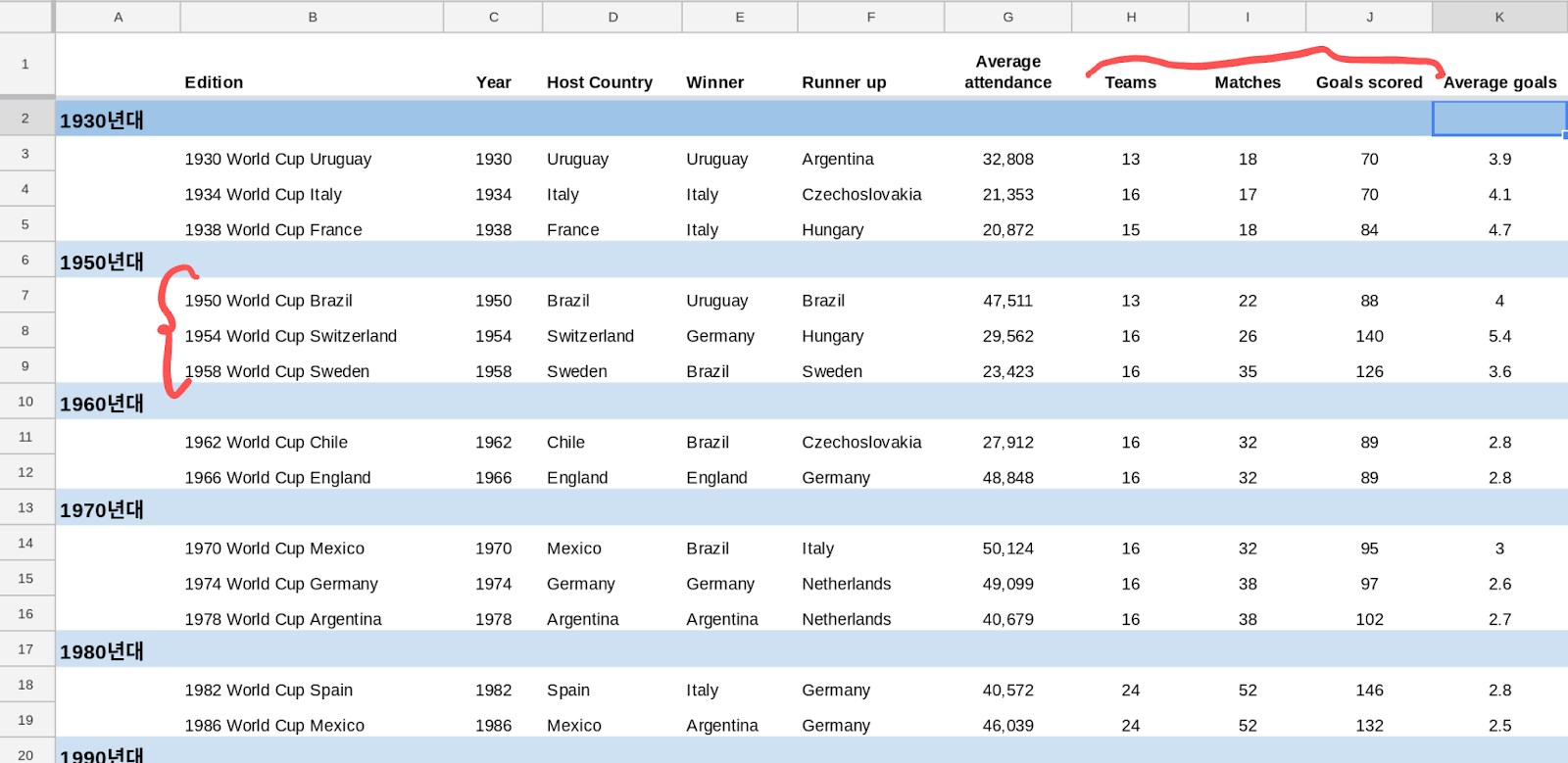Click the average goals value 5.4
The width and height of the screenshot is (1568, 763).
point(1499,336)
